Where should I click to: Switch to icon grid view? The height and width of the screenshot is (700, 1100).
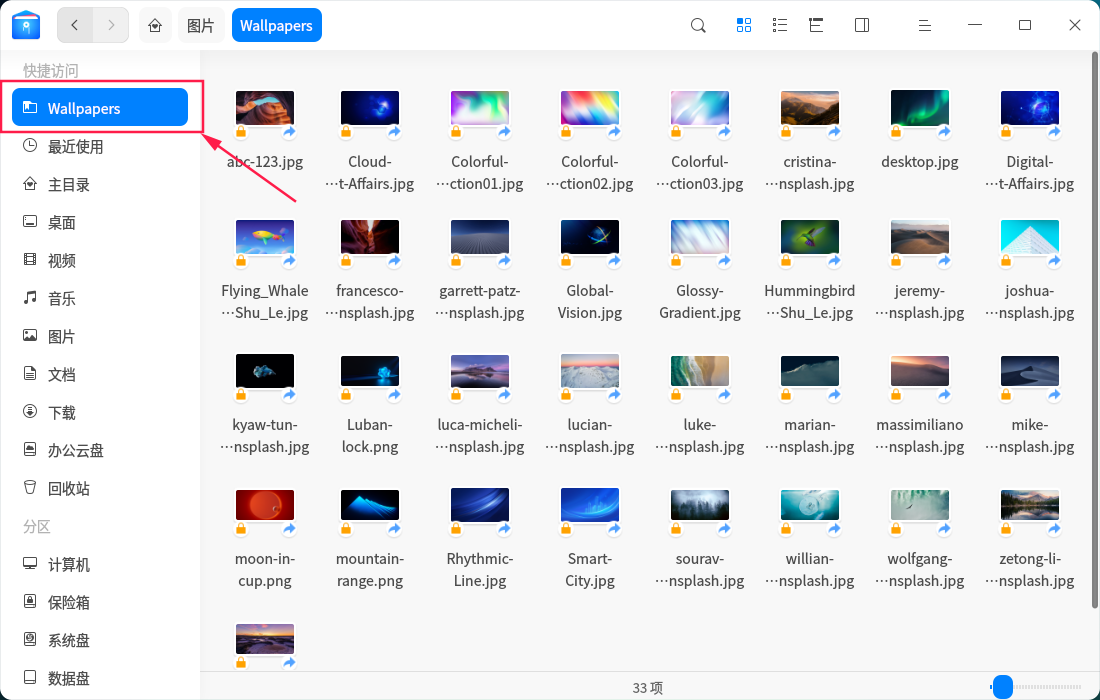[744, 26]
